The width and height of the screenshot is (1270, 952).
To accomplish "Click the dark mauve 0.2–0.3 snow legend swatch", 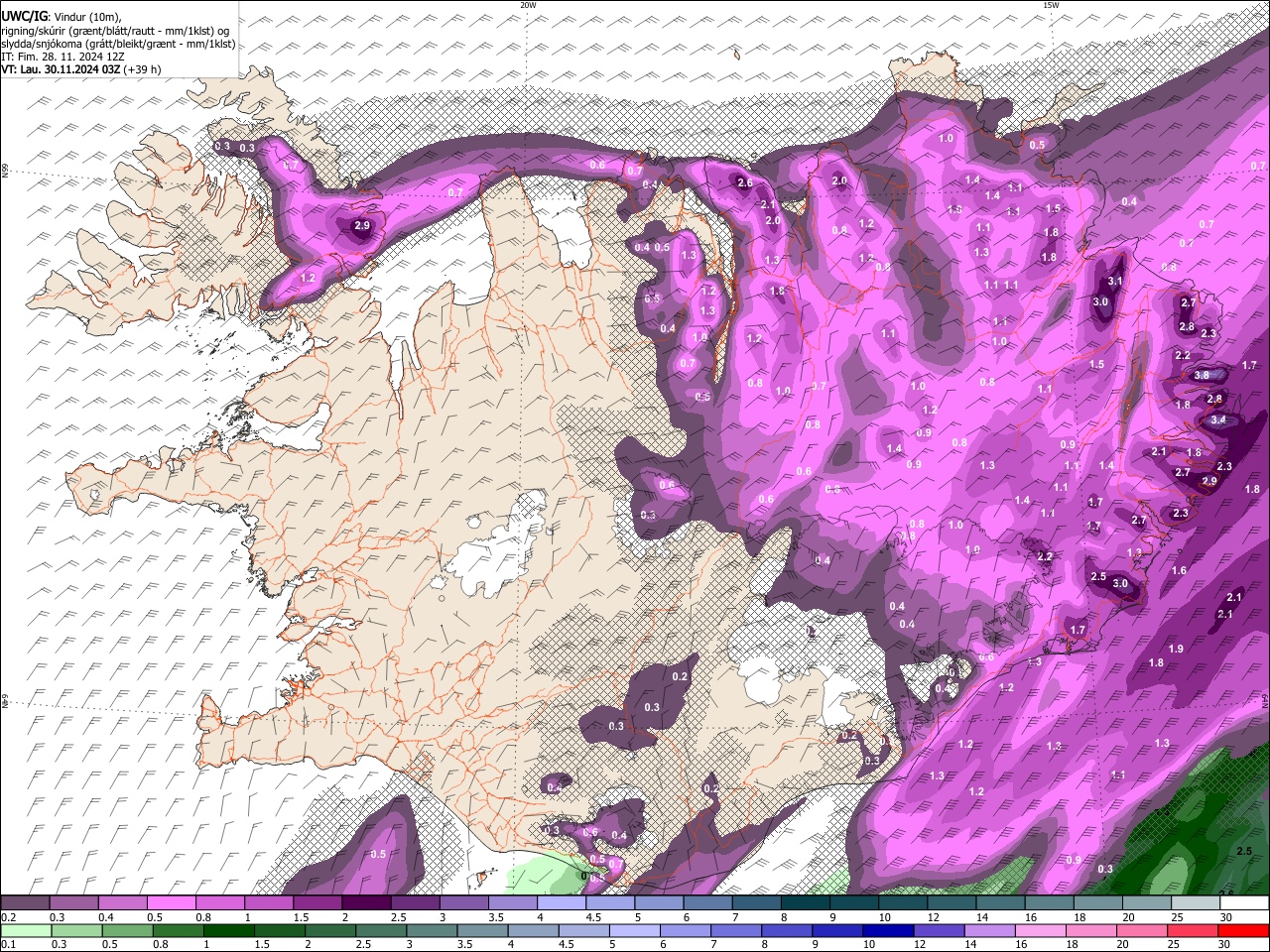I will [x=25, y=903].
